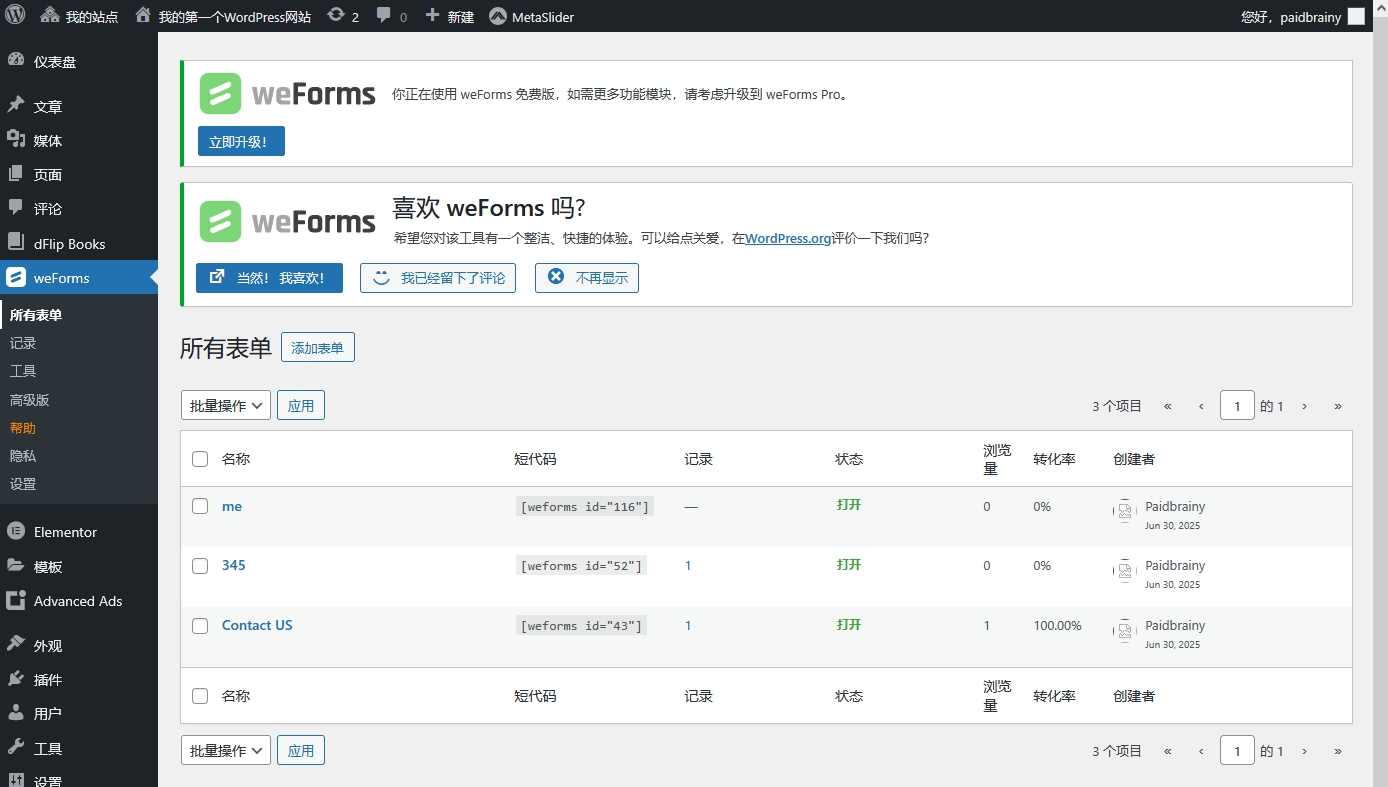Click the 立即升级! button

point(241,142)
